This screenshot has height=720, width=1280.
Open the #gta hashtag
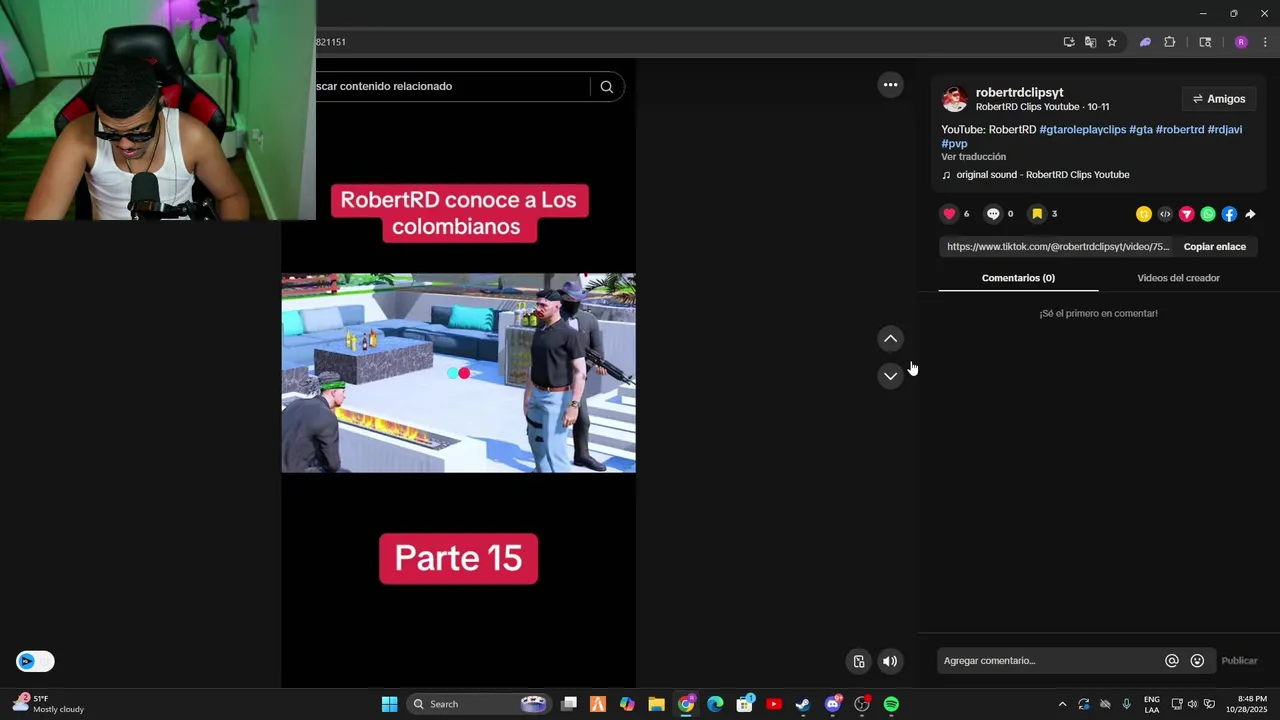1140,130
